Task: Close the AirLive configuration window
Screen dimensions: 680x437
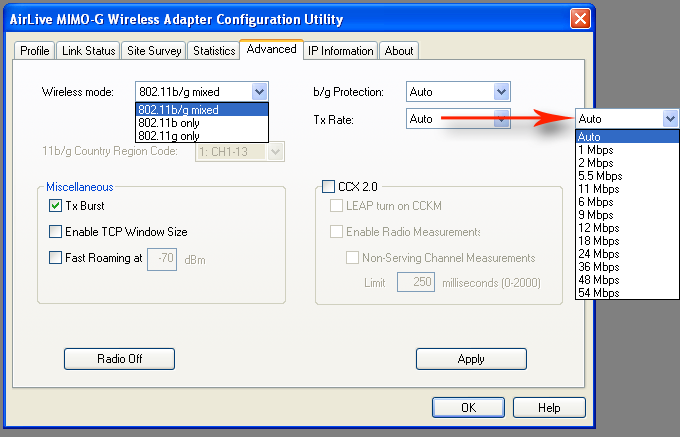Action: click(x=580, y=19)
